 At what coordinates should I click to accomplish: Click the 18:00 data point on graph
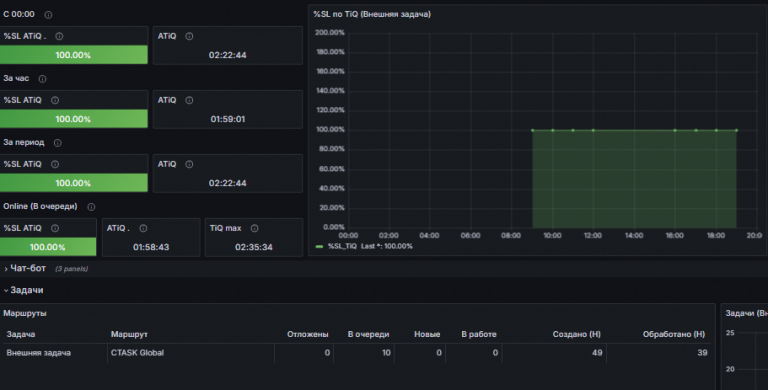[716, 130]
